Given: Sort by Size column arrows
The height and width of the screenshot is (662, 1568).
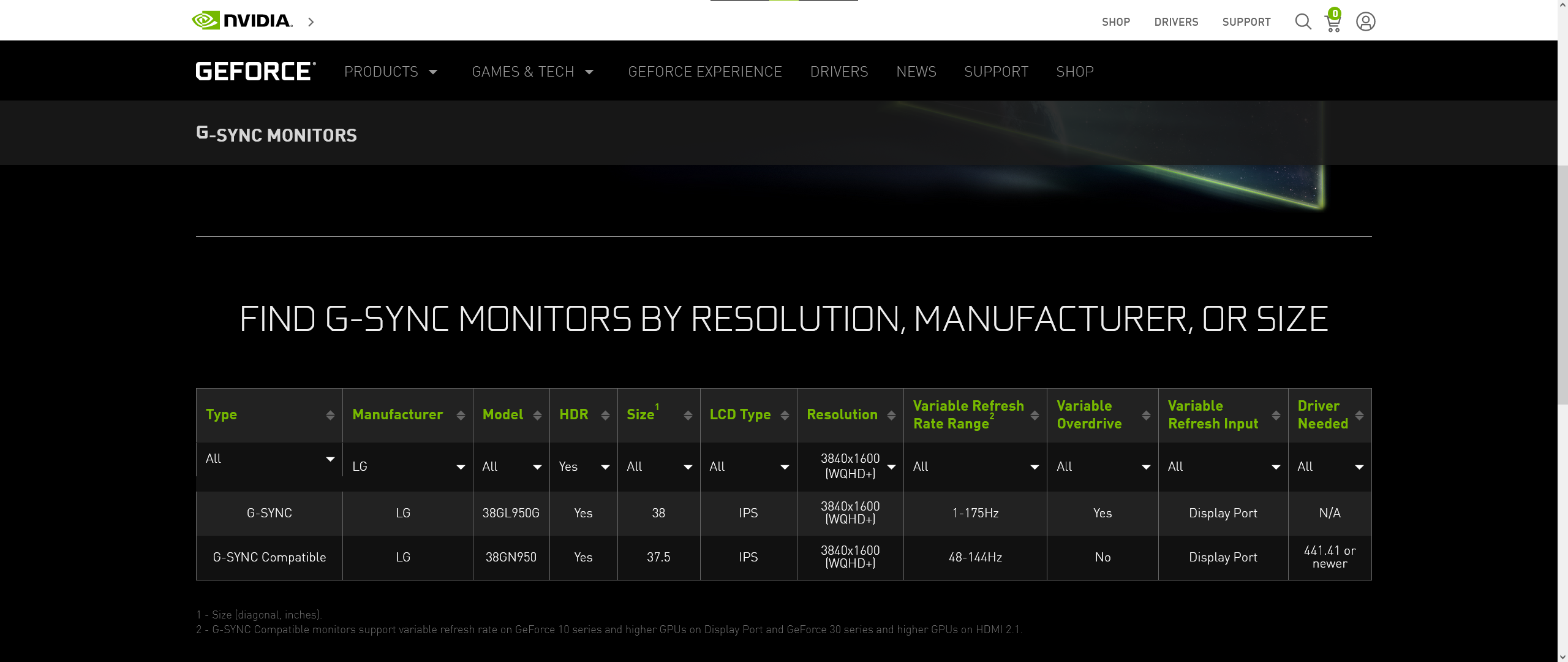Looking at the screenshot, I should click(x=688, y=415).
